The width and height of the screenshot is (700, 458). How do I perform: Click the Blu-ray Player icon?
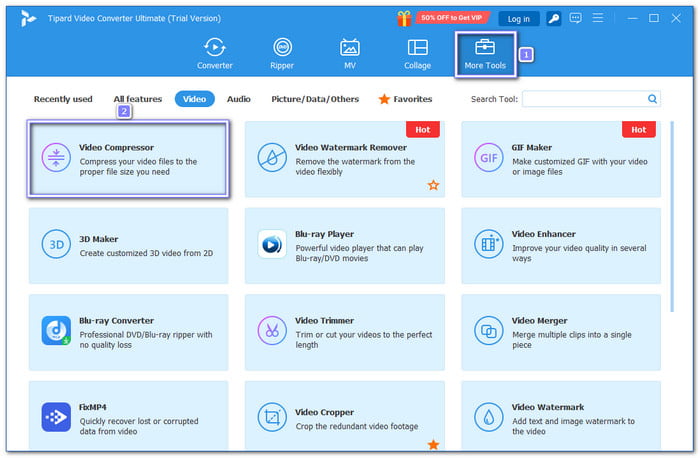272,244
